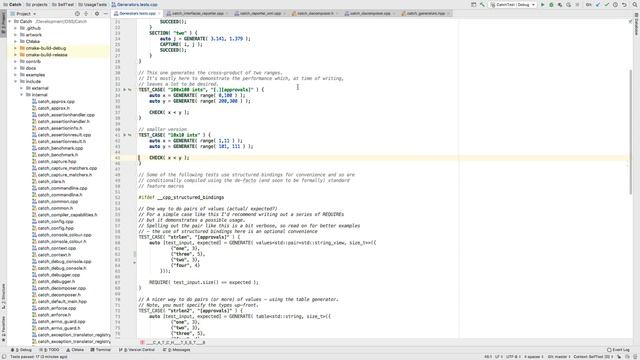Click the projects breadcrumb in navigation bar

pyautogui.click(x=37, y=4)
